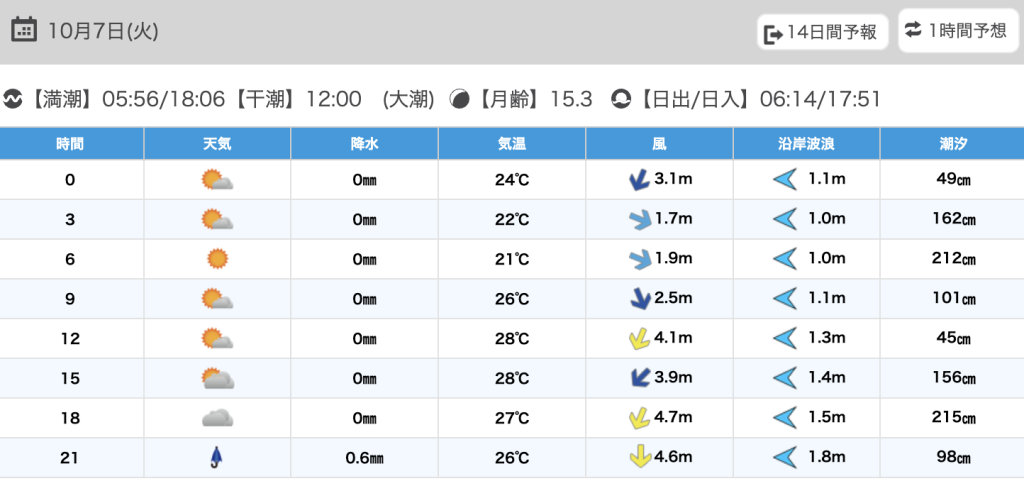Click the 10月7日(火) date label

click(103, 31)
